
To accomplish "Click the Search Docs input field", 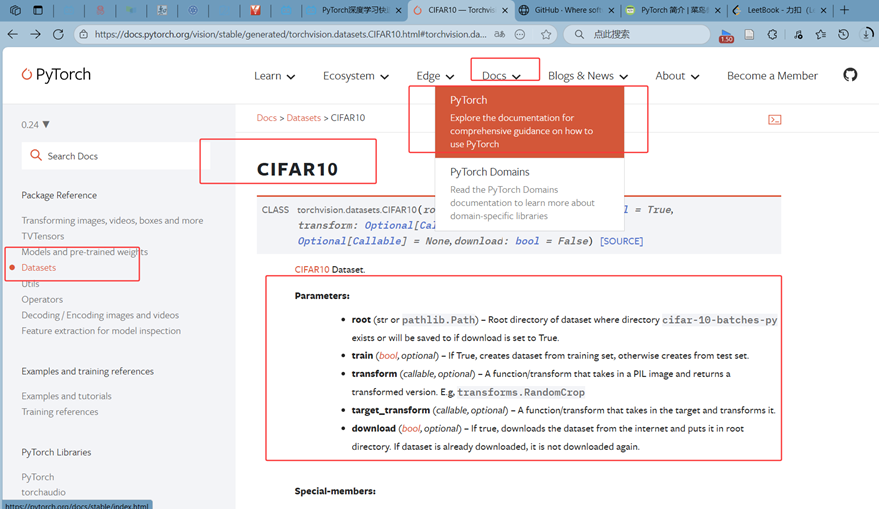I will [x=116, y=156].
